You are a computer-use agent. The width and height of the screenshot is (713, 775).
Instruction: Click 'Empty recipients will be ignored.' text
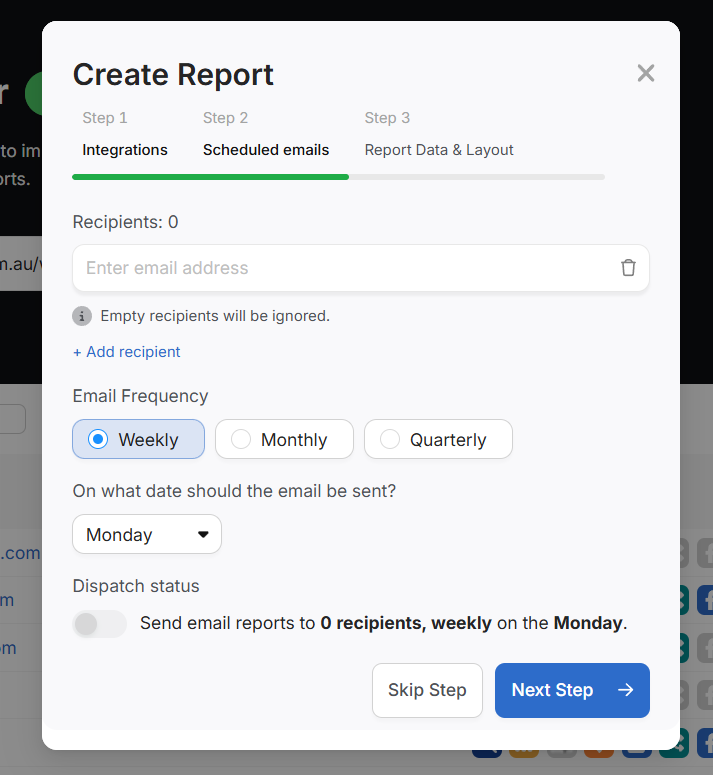click(215, 316)
